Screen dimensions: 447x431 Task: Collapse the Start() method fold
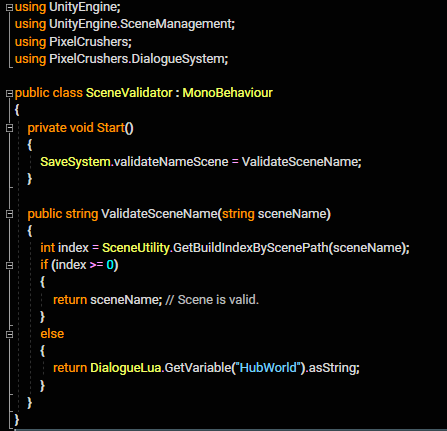coord(10,128)
